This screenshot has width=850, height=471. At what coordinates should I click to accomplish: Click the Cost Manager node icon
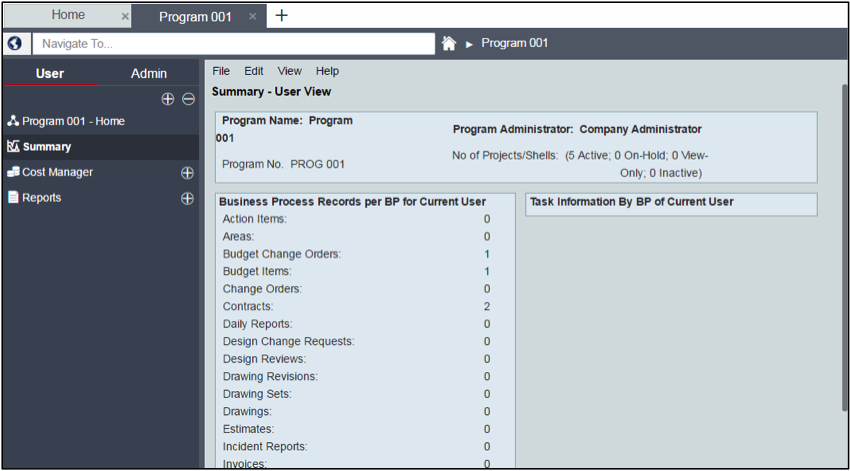coord(13,172)
